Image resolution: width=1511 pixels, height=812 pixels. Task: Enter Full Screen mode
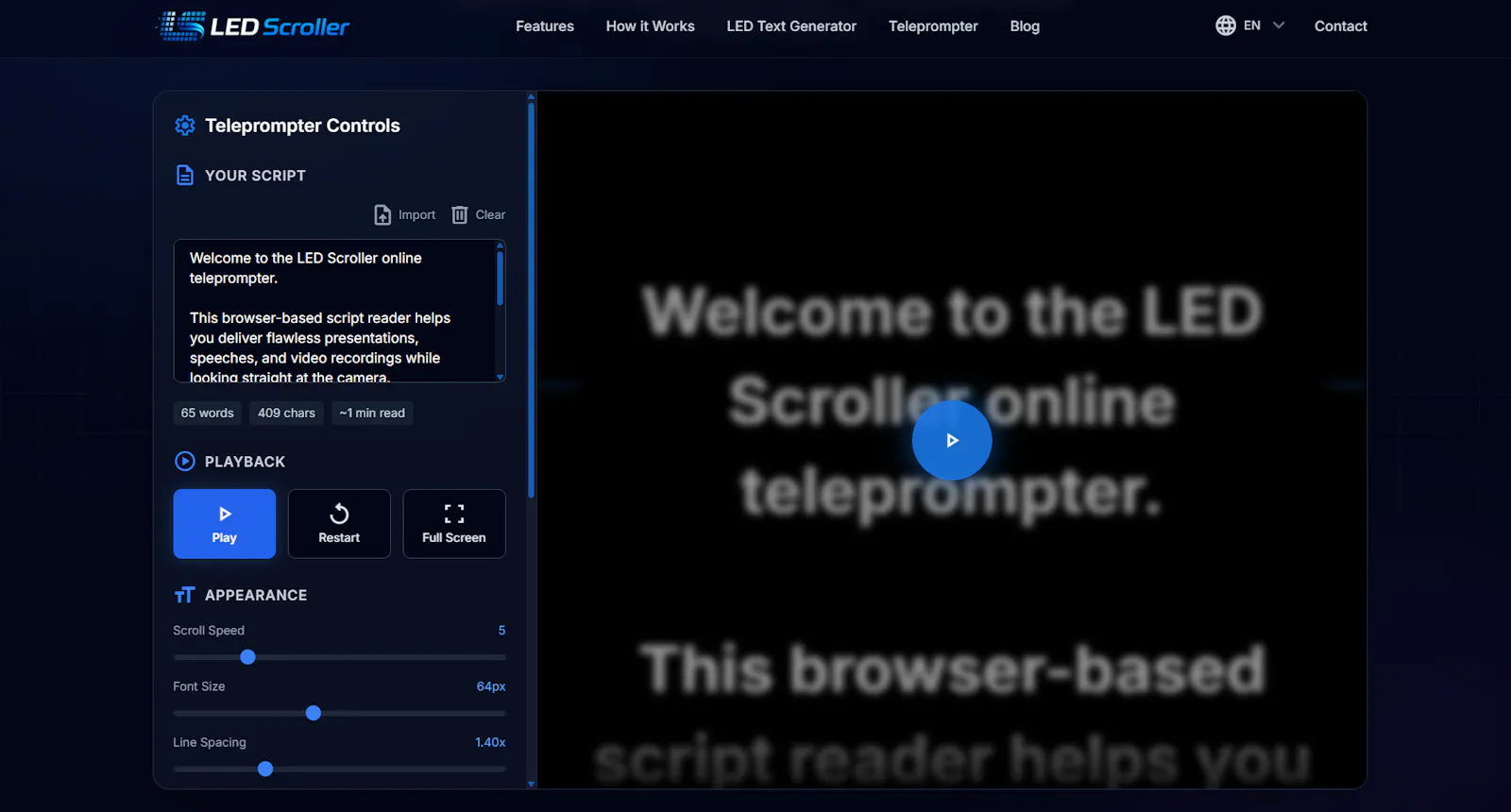click(x=454, y=524)
